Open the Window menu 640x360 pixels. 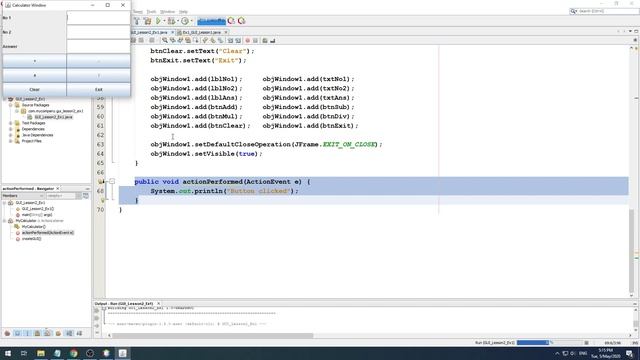pyautogui.click(x=167, y=12)
